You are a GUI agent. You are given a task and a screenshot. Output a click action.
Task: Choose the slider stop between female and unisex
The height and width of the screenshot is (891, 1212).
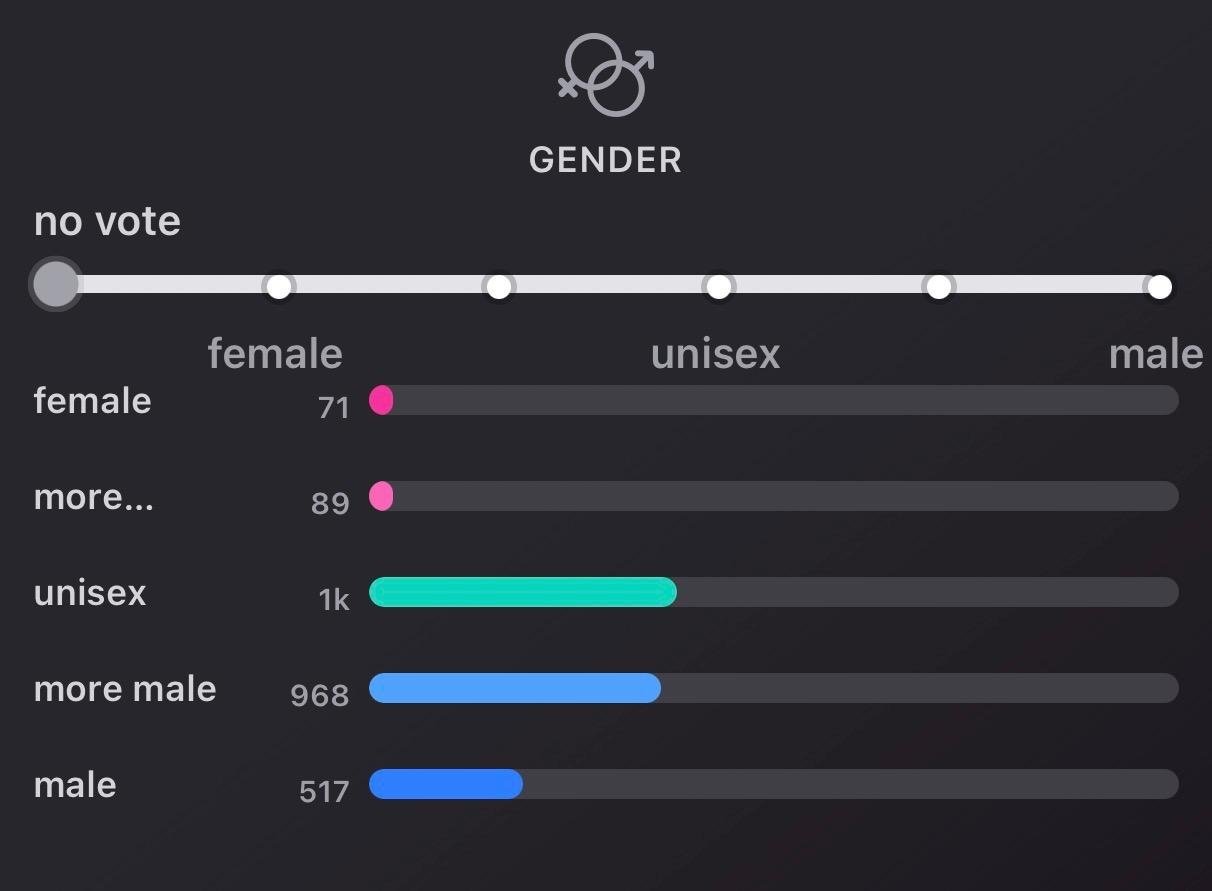coord(498,287)
